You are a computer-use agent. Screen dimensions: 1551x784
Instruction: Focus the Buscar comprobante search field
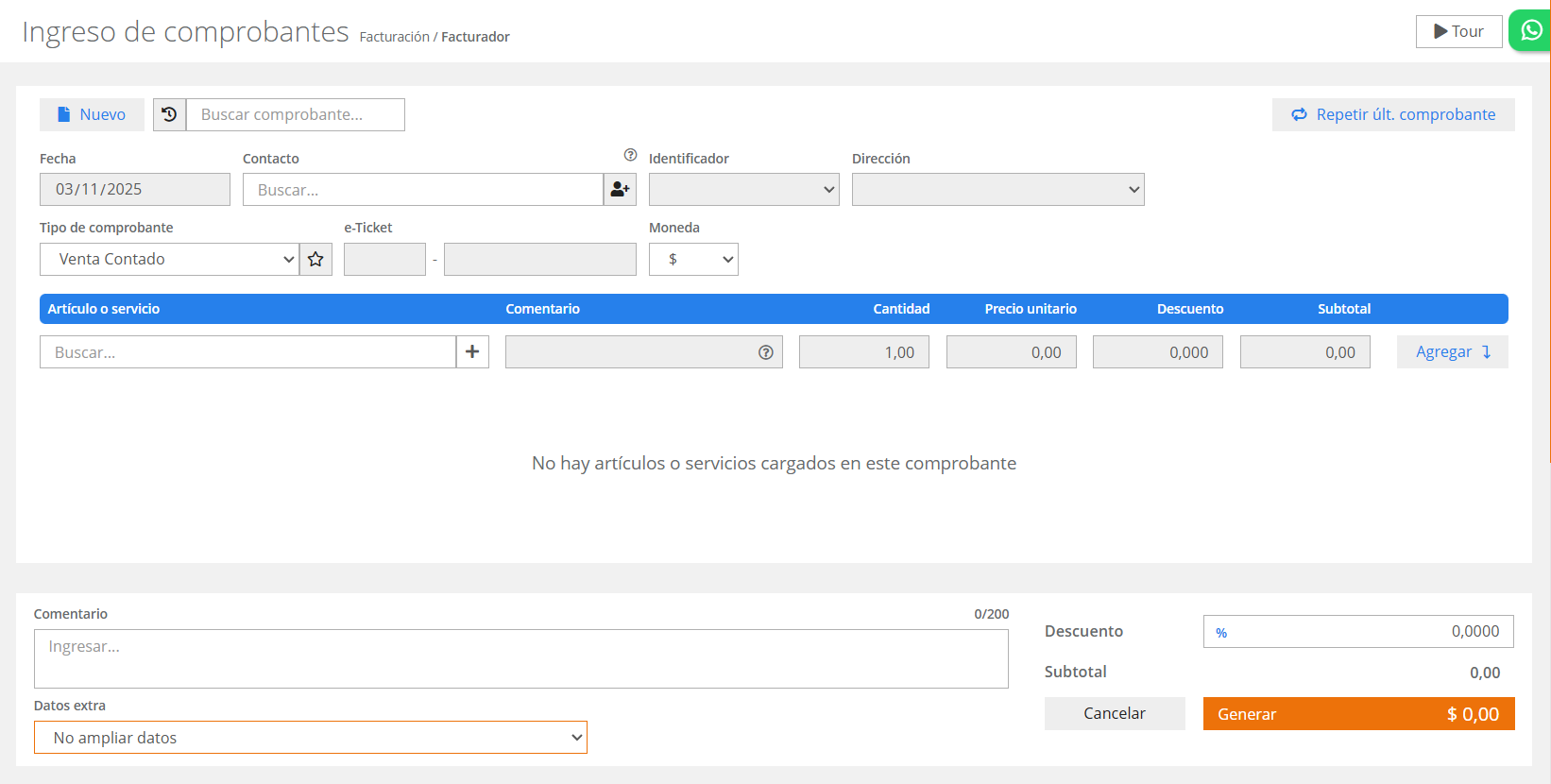[x=296, y=114]
